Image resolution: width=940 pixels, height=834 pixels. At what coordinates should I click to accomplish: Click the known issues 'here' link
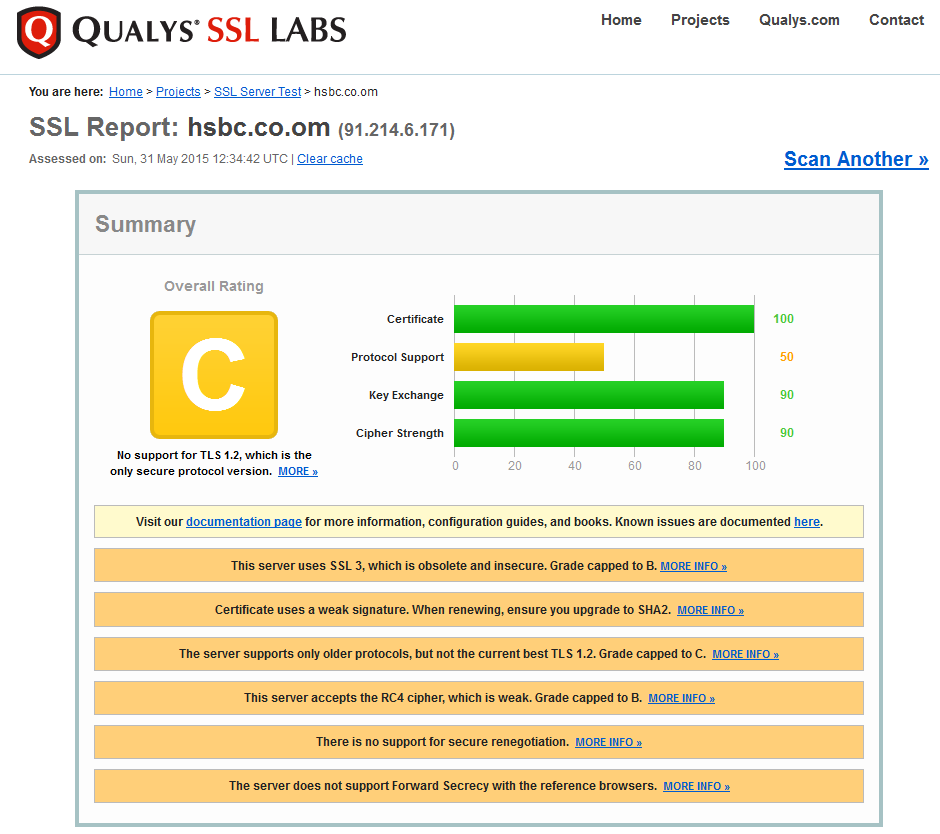[807, 522]
